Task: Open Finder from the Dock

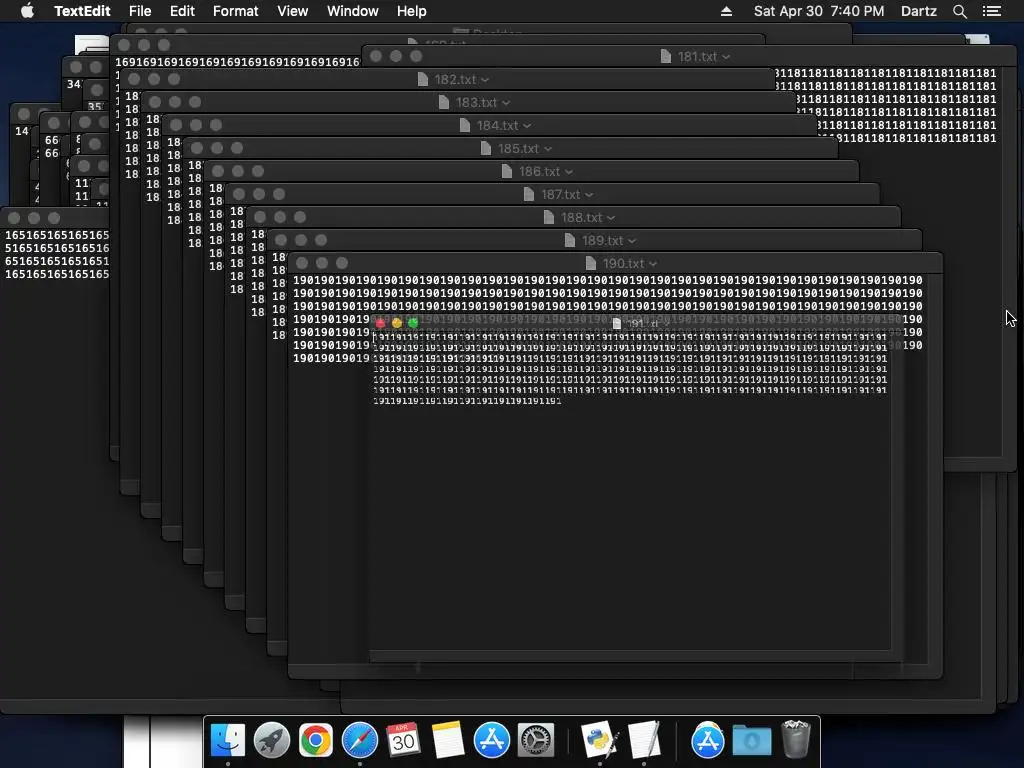Action: point(227,740)
